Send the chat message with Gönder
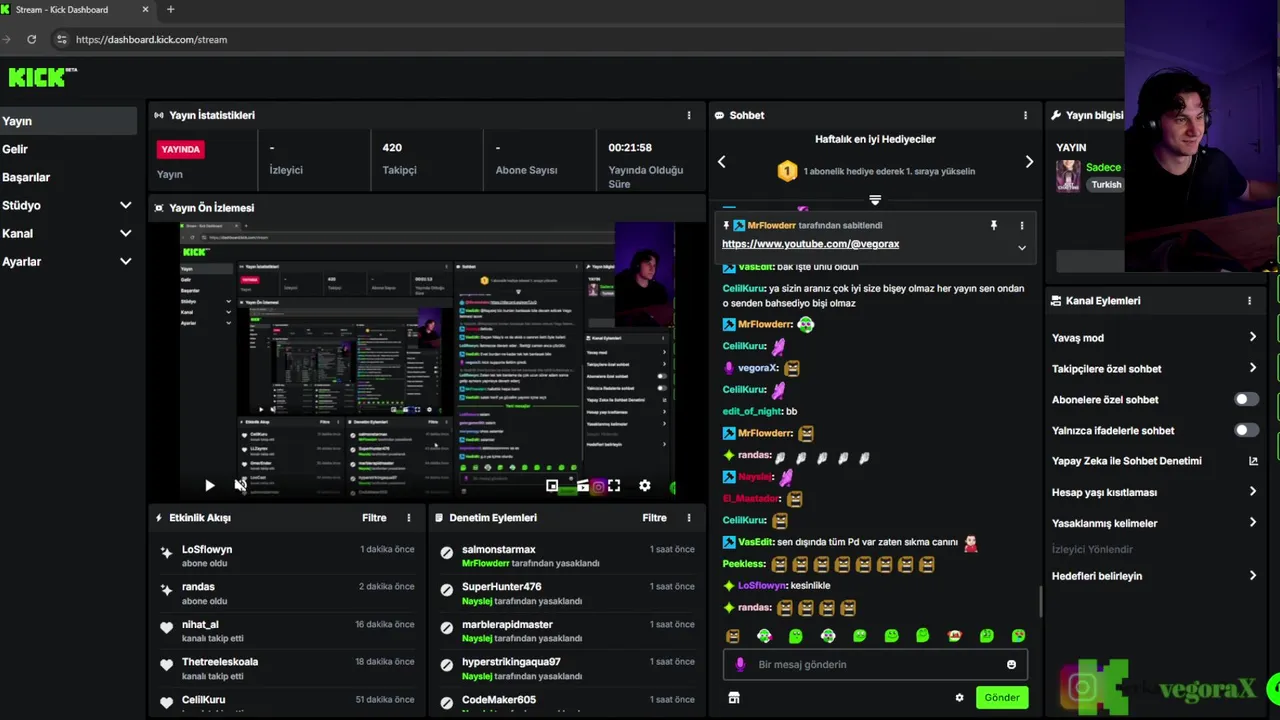 click(1001, 698)
